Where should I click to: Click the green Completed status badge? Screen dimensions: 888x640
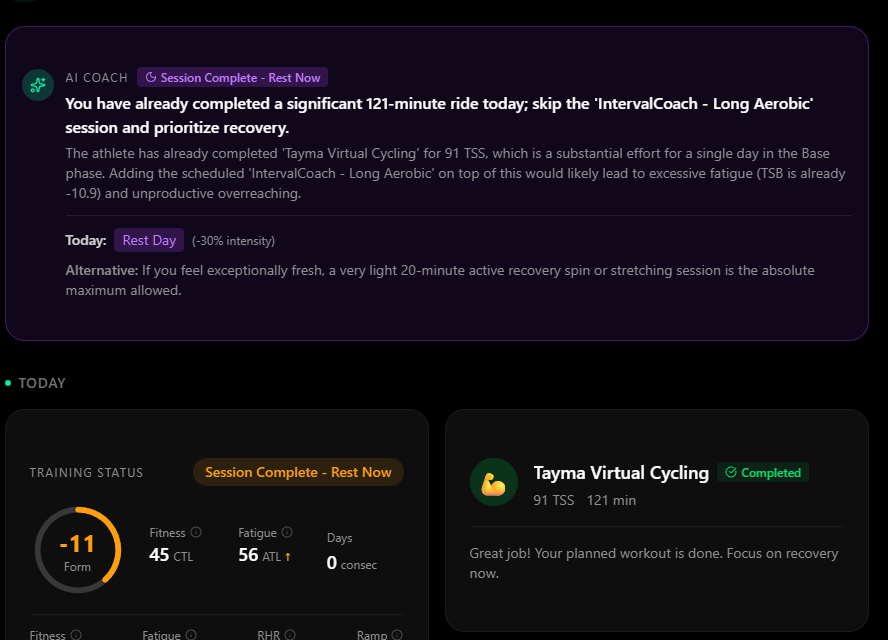tap(763, 473)
